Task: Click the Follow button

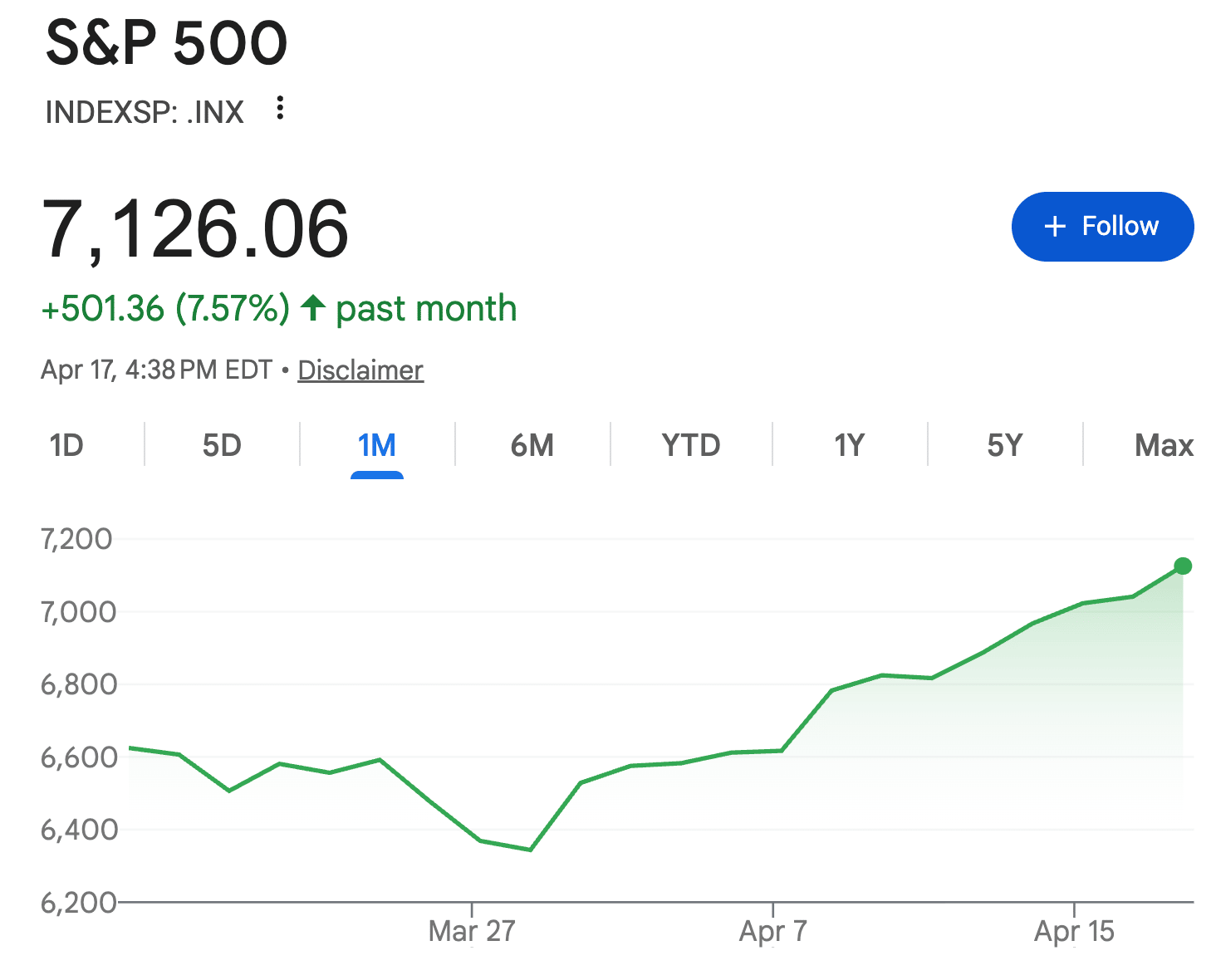Action: point(1102,227)
